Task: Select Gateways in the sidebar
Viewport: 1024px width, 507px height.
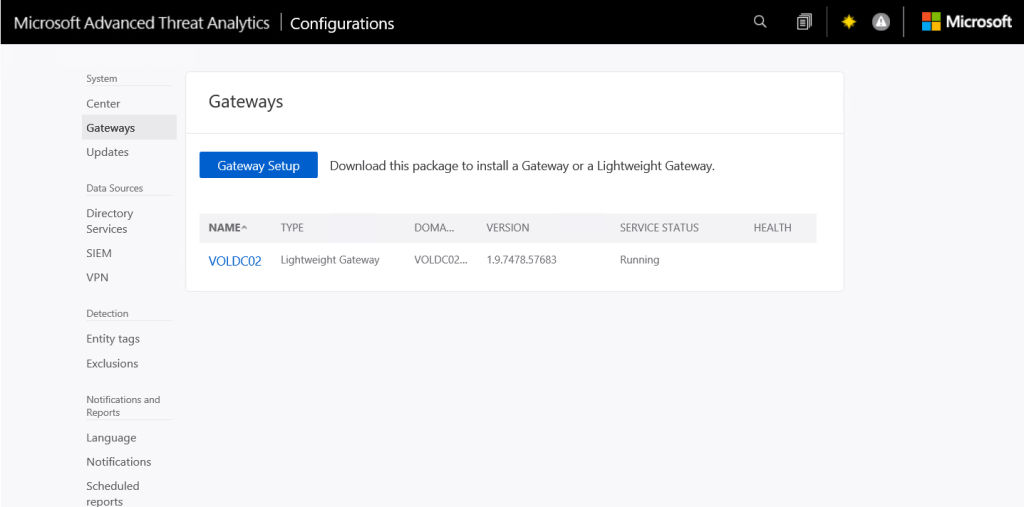Action: pos(111,128)
